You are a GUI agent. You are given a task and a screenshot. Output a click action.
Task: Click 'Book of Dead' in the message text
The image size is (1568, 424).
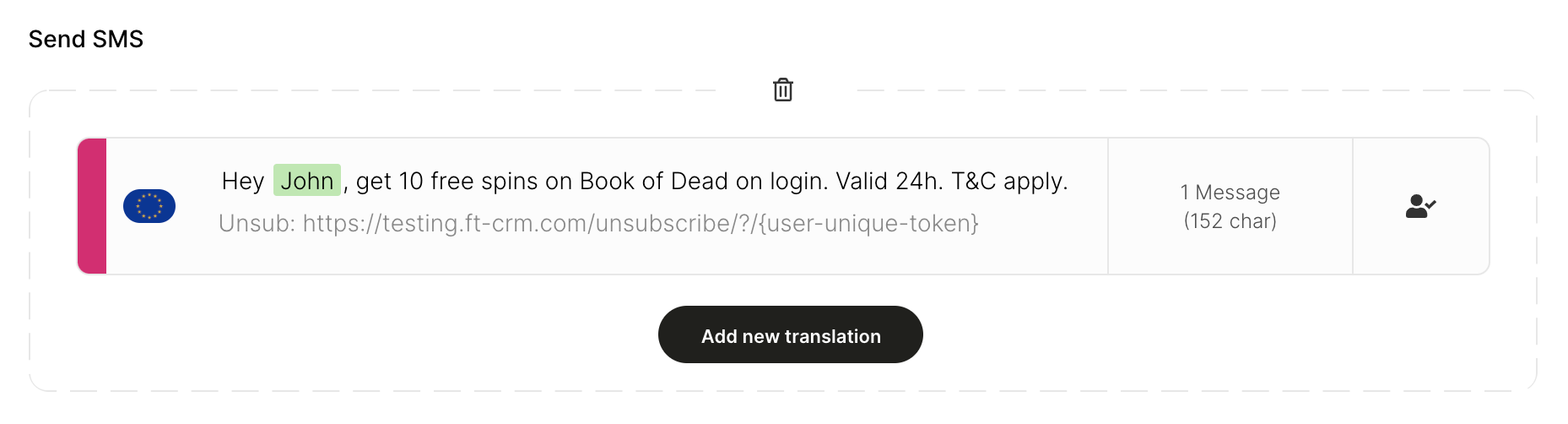click(654, 181)
